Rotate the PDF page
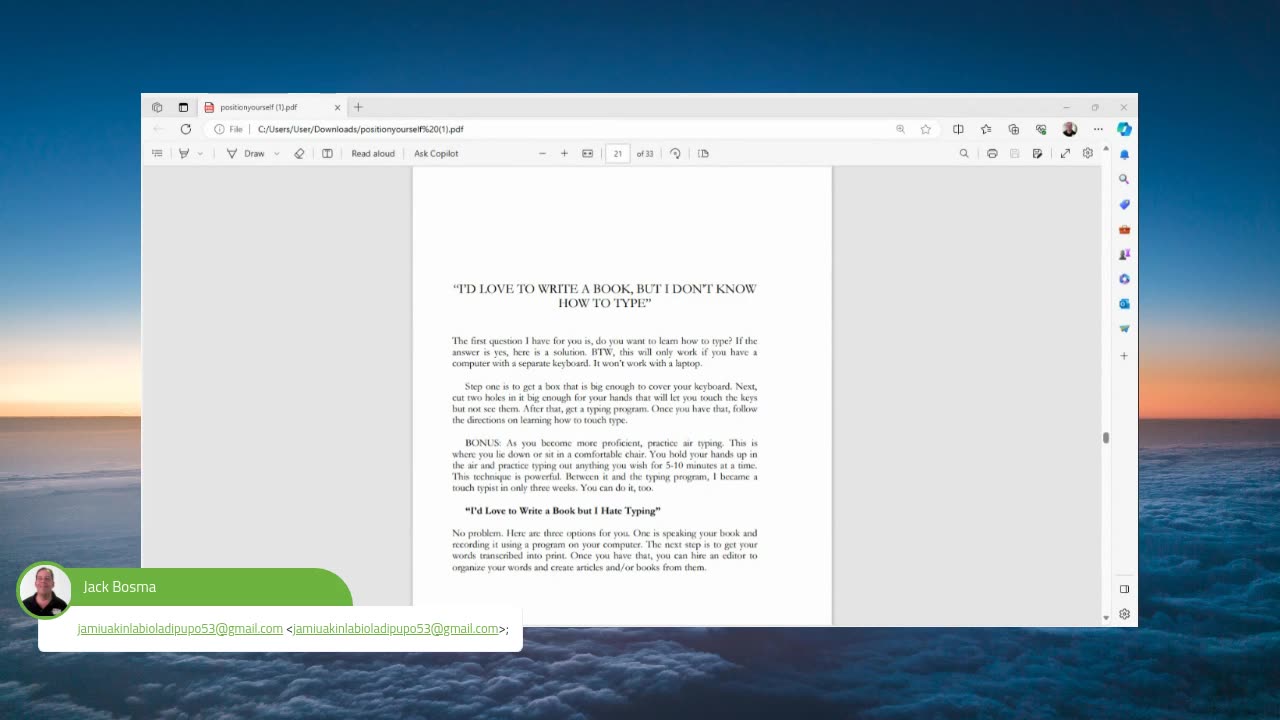Image resolution: width=1280 pixels, height=720 pixels. point(676,153)
